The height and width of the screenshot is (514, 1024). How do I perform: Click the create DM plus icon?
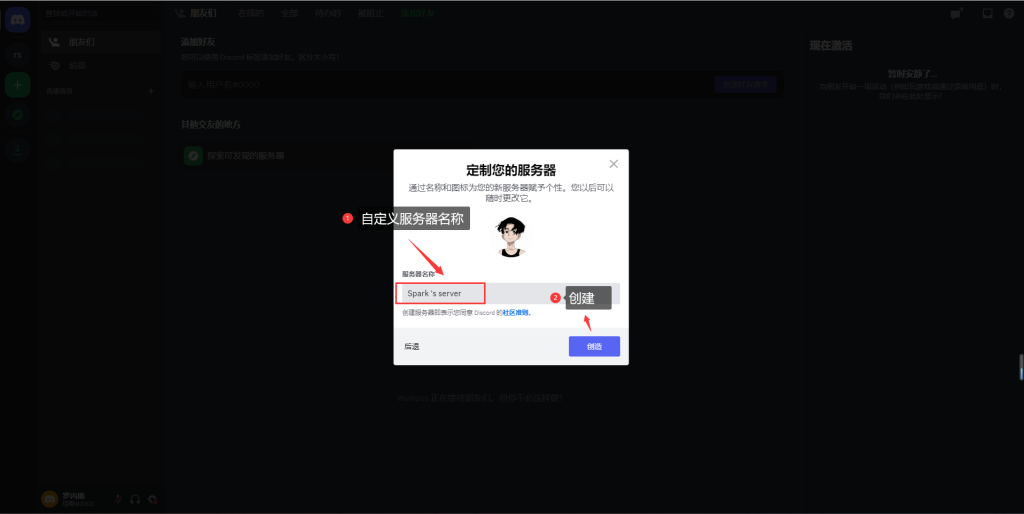(151, 91)
